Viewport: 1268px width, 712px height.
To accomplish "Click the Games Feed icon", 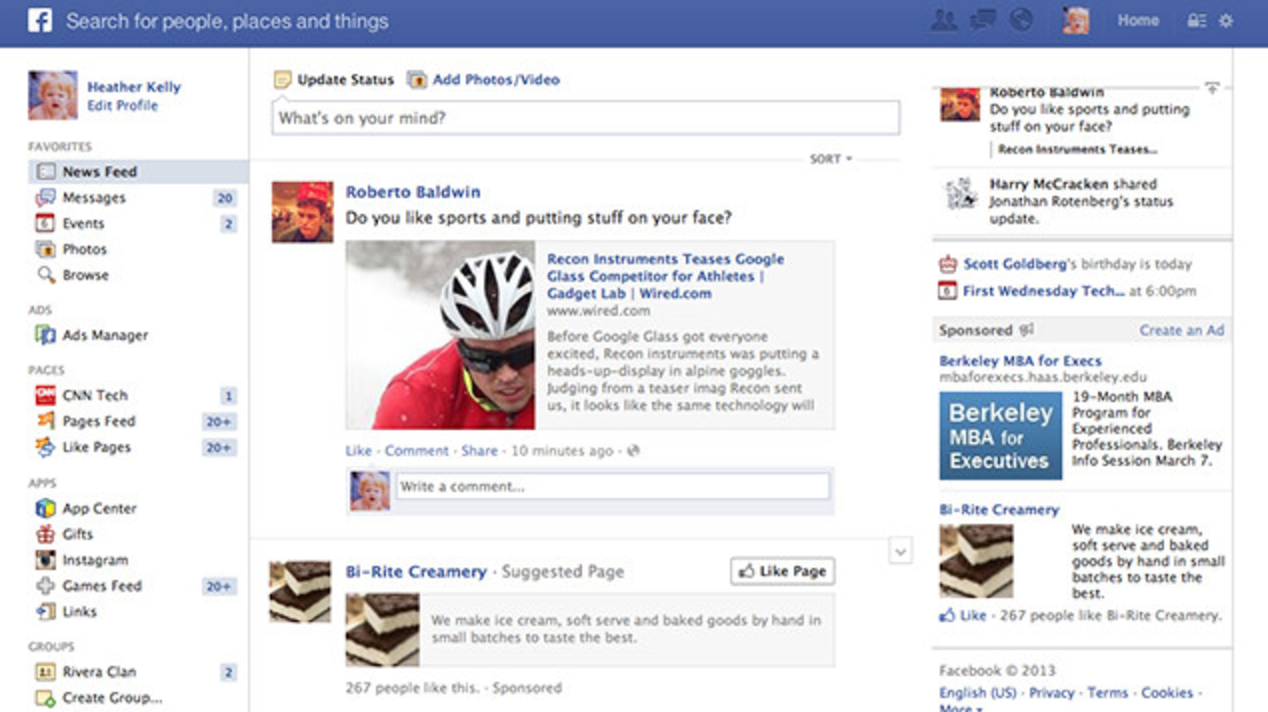I will point(46,586).
